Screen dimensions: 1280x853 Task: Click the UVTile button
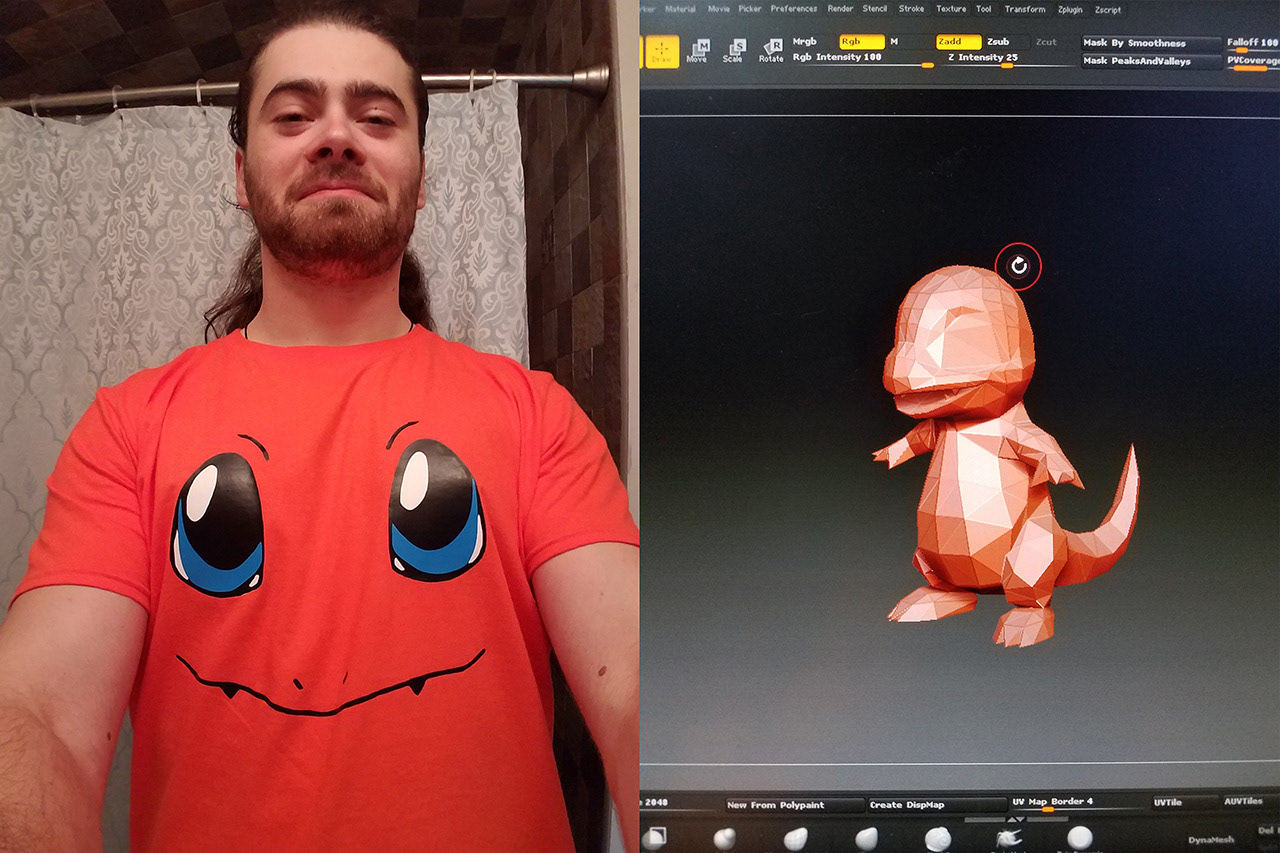pos(1185,802)
